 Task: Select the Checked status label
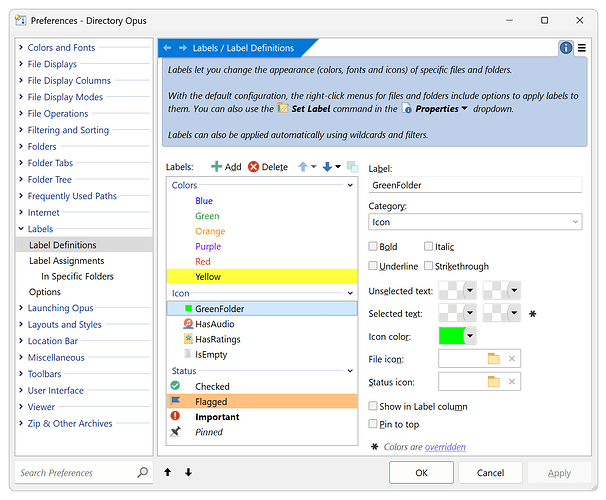click(x=262, y=386)
